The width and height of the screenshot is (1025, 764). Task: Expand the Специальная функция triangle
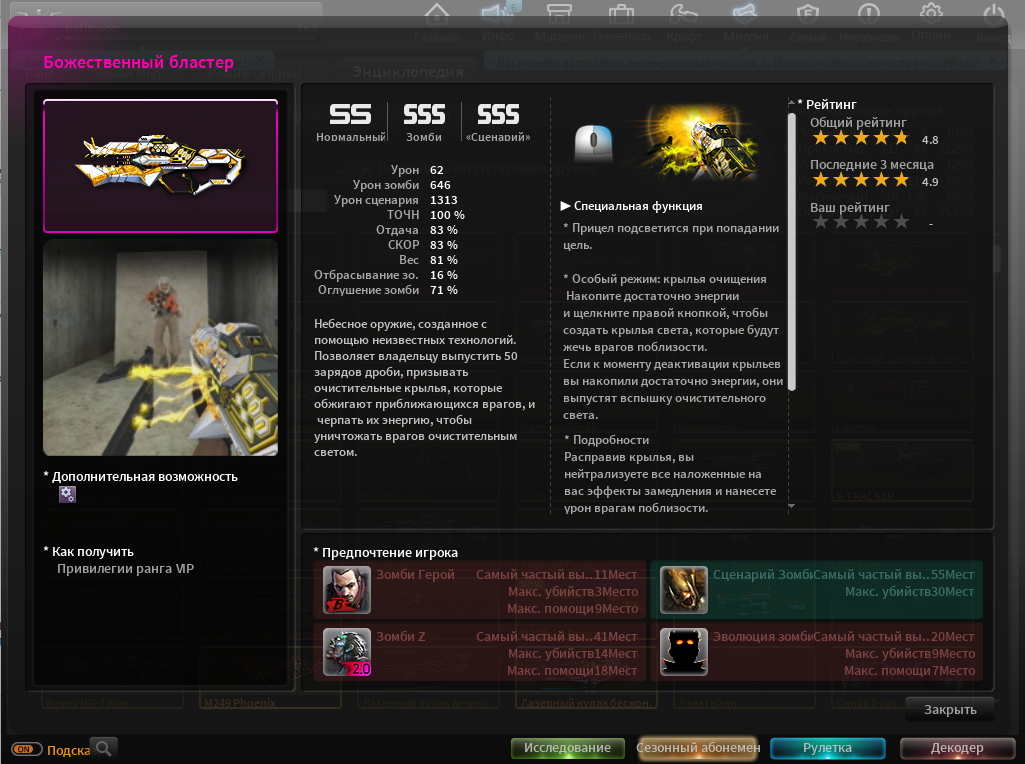[x=565, y=206]
